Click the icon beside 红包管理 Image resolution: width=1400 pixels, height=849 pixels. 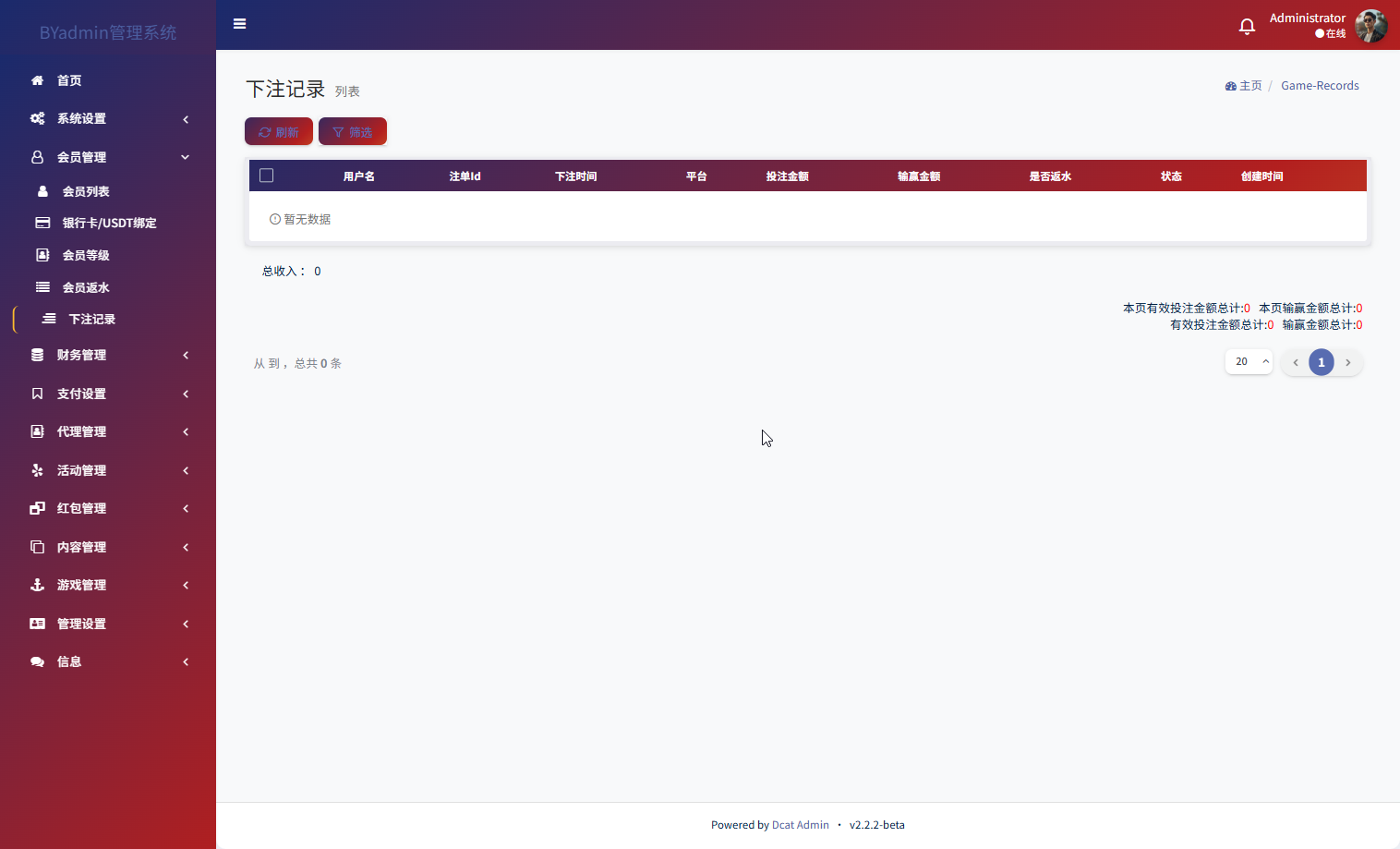[x=37, y=508]
